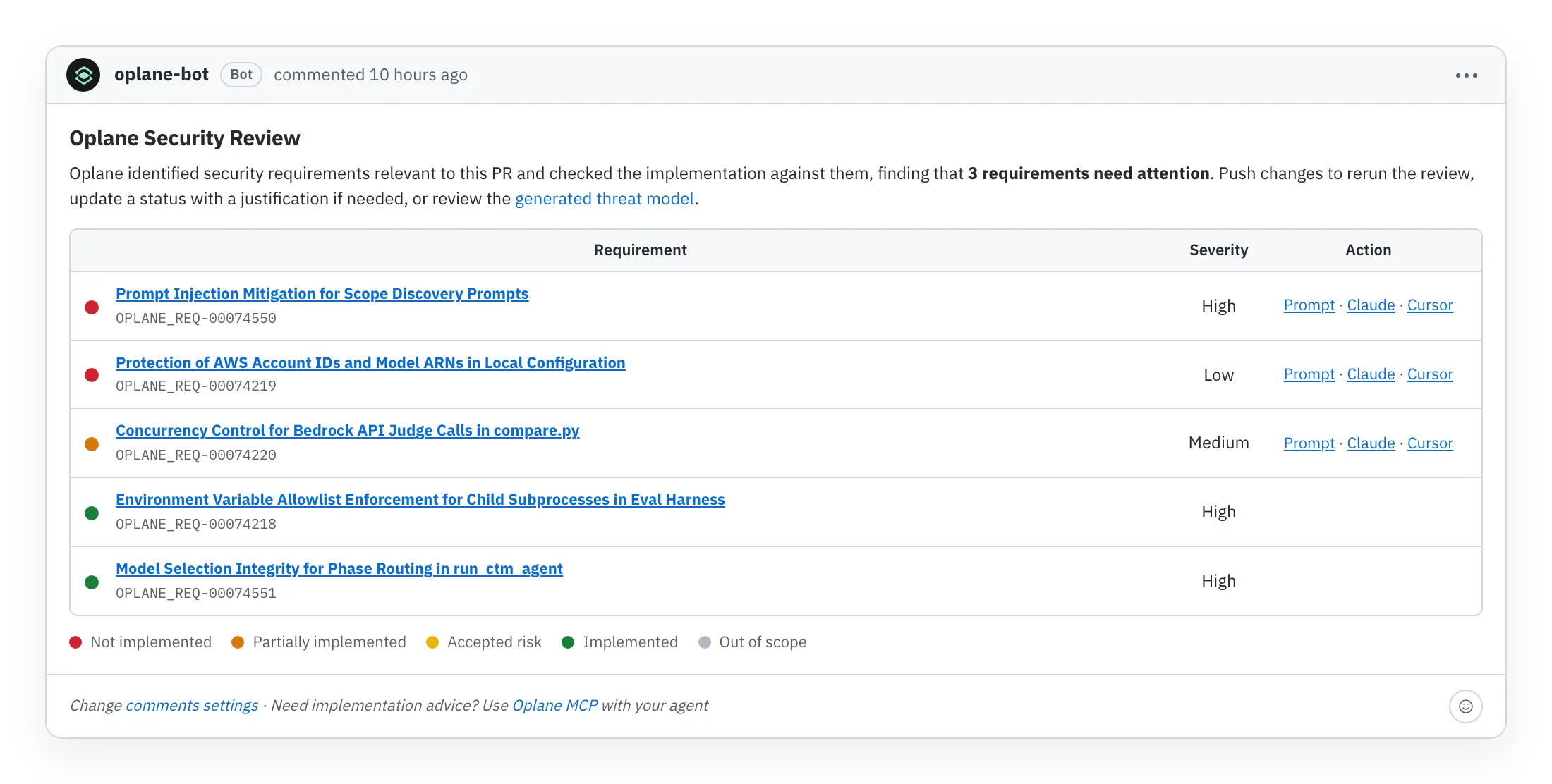Click Cursor action in the Prompt Injection row
1552x784 pixels.
[1430, 305]
